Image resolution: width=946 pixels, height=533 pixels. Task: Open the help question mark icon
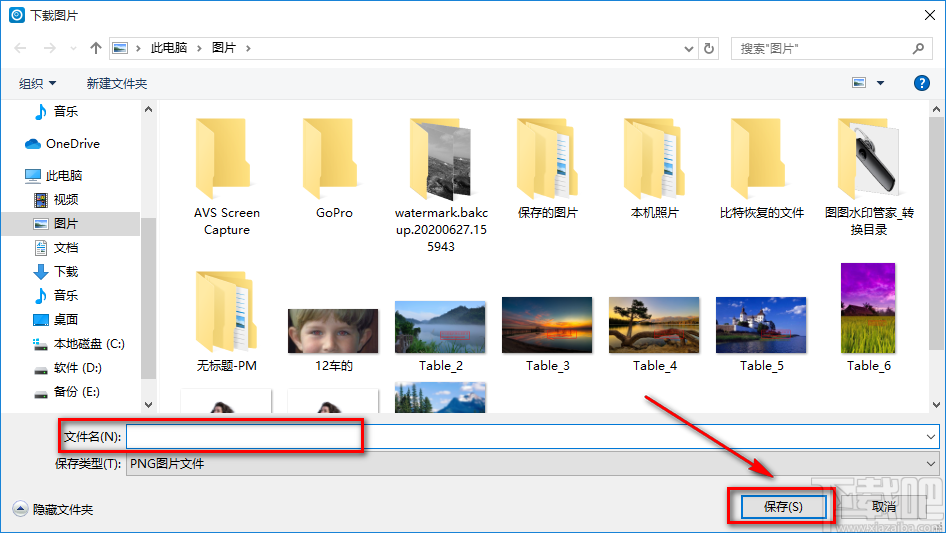click(x=921, y=83)
